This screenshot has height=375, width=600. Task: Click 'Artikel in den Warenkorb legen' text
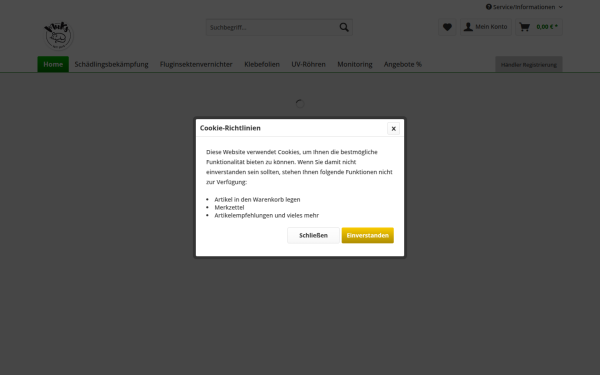[x=257, y=199]
